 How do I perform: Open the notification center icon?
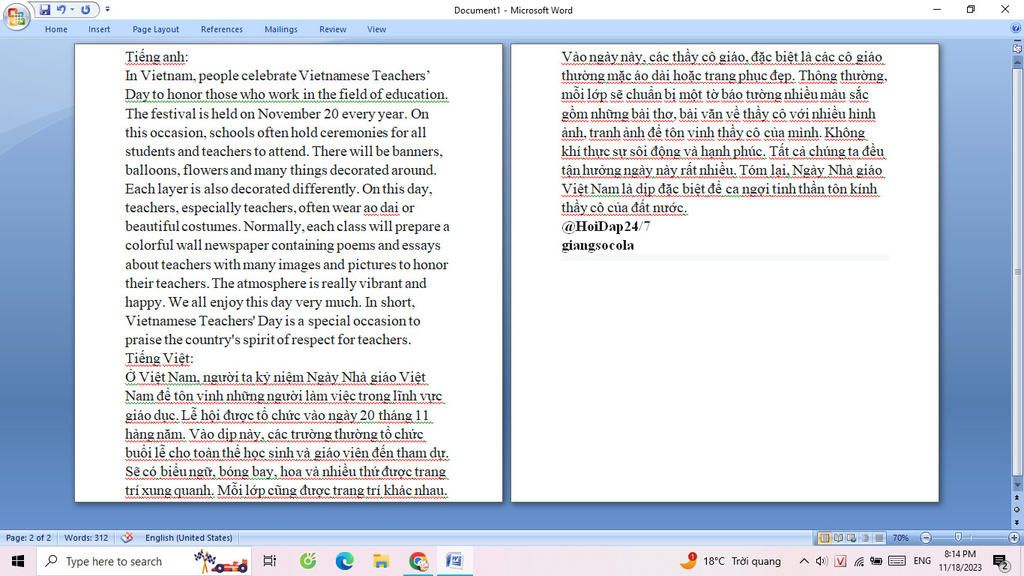[1001, 561]
